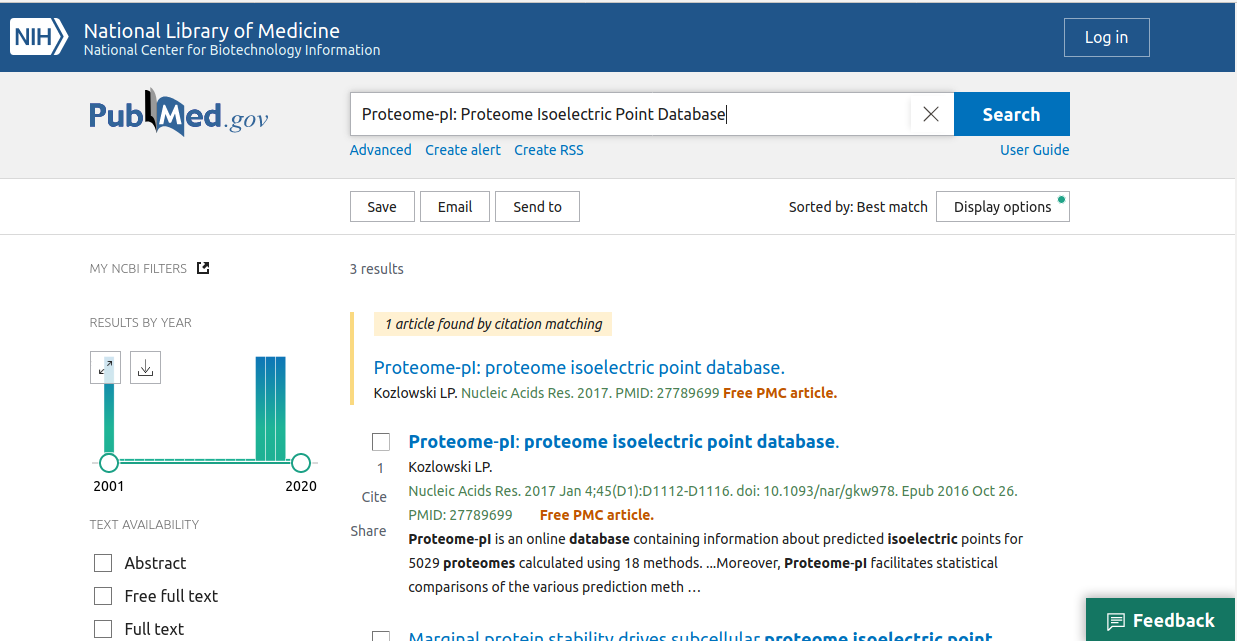Tick the checkbox for the Proteome-pI article
Screen dimensions: 1237x641
pos(381,442)
